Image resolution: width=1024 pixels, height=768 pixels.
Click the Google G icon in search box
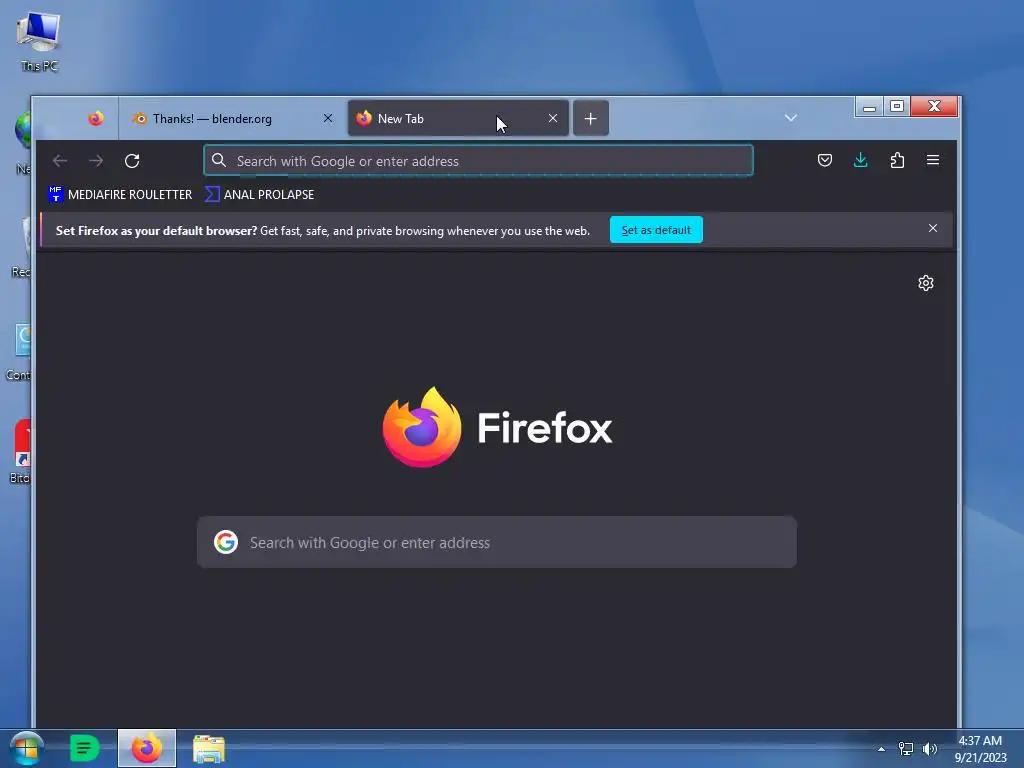coord(226,542)
